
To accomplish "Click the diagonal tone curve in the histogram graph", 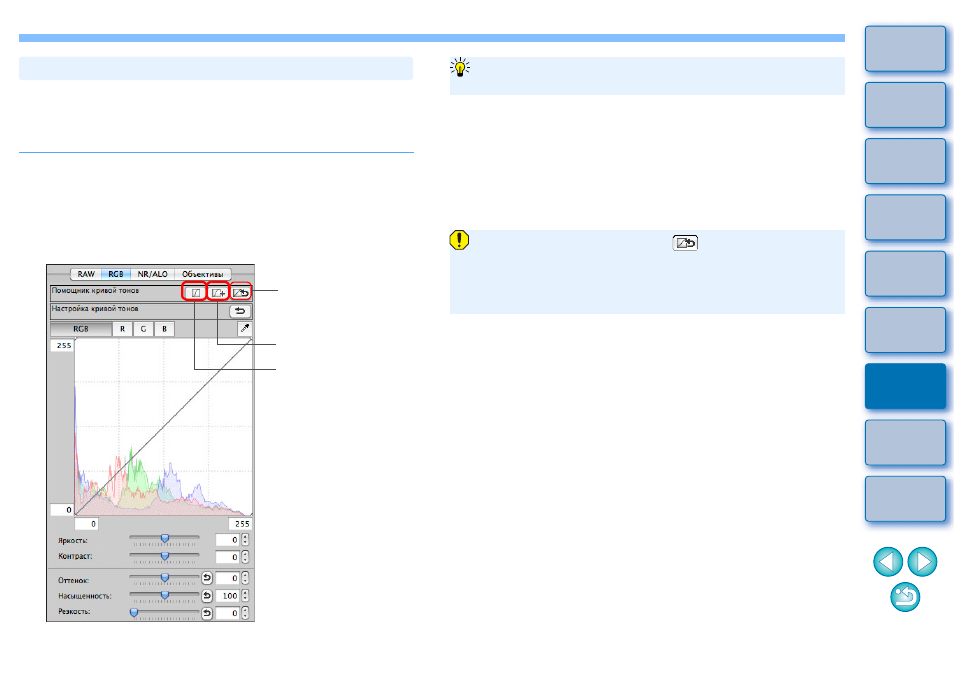I will (x=163, y=428).
